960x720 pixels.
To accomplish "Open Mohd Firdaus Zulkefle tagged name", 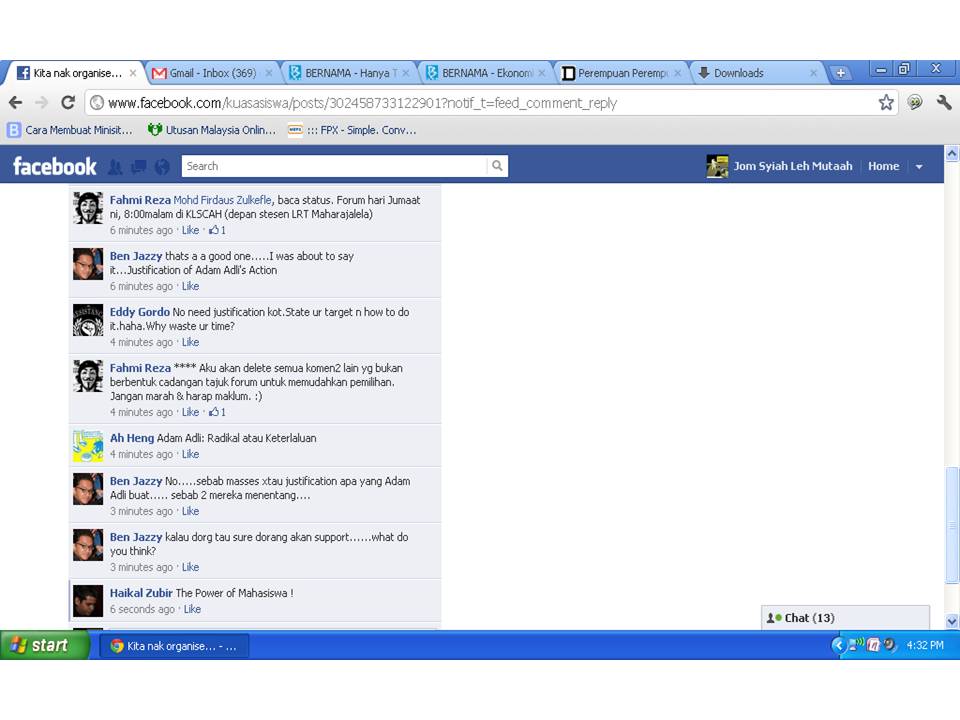I will (x=222, y=200).
